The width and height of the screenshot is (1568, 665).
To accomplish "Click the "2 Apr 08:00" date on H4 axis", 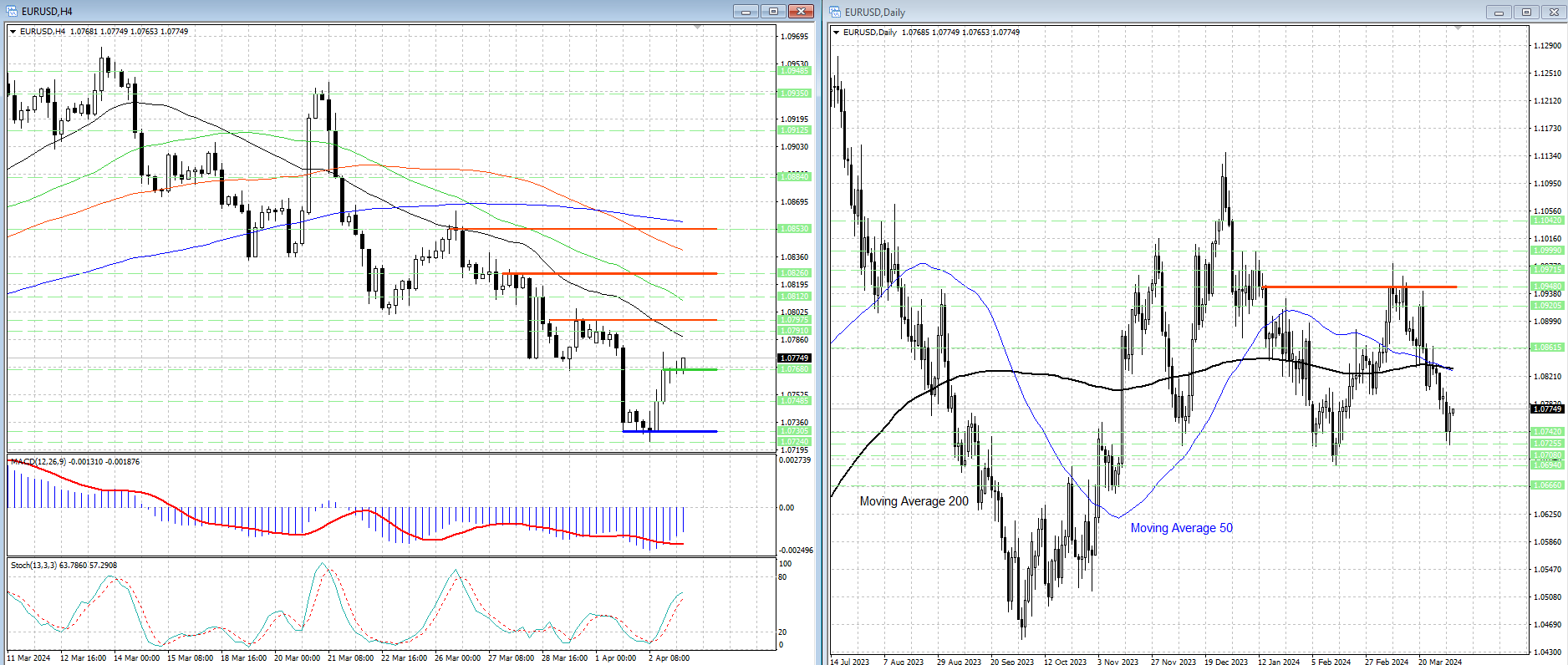I will (x=669, y=658).
